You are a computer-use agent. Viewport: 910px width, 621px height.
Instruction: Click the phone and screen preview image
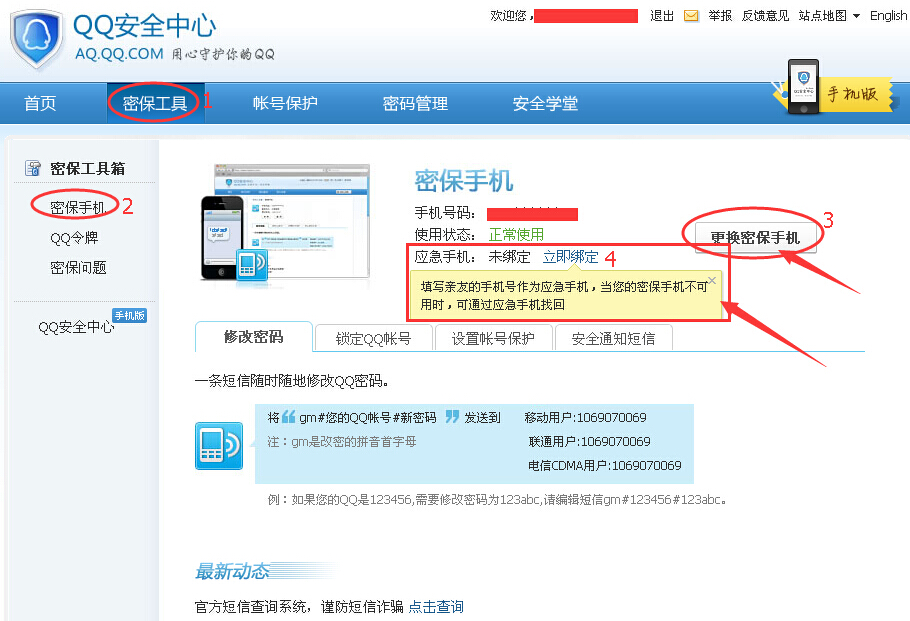pos(285,223)
